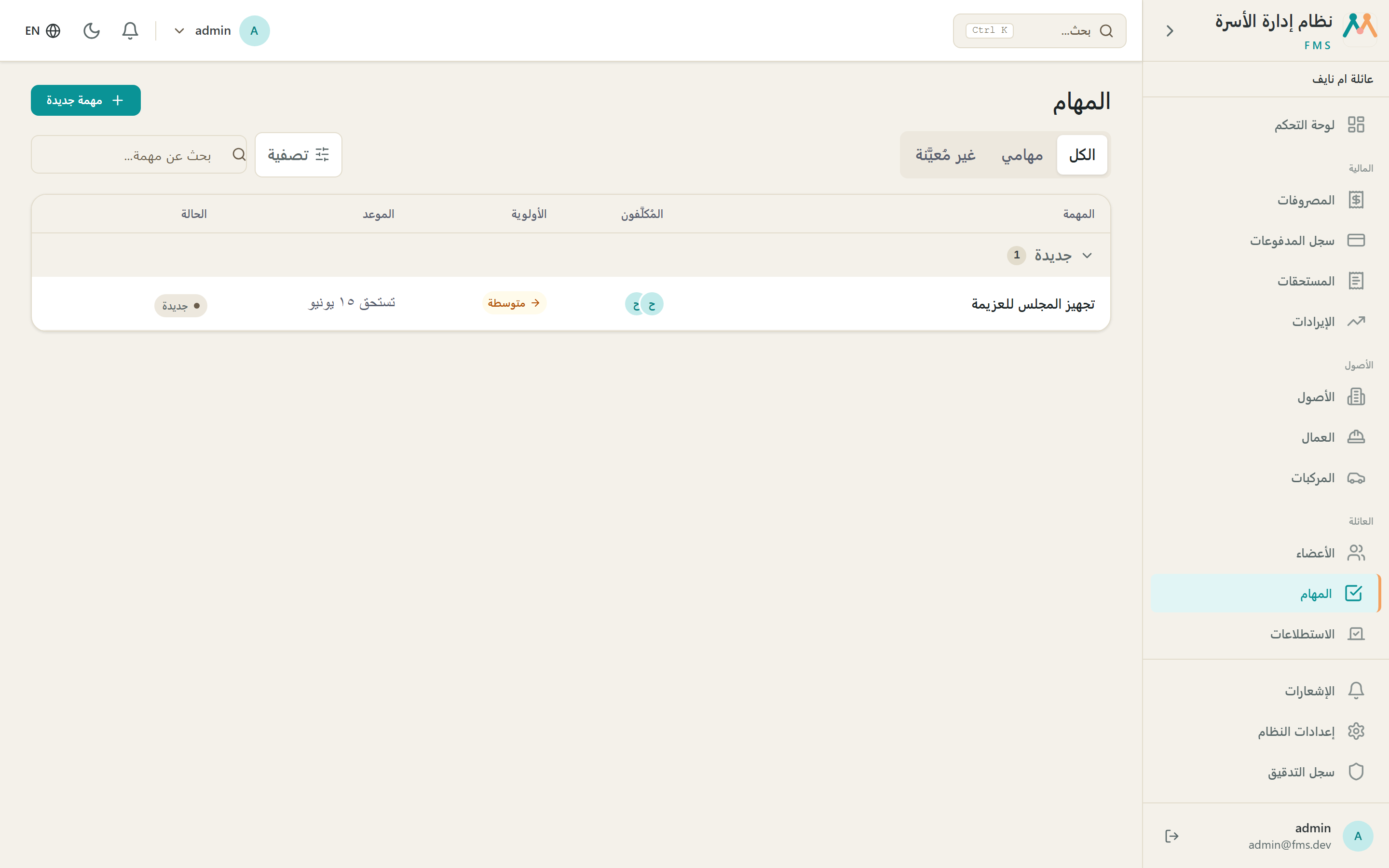1389x868 pixels.
Task: Click the admin@fms.dev email text
Action: (x=1289, y=844)
